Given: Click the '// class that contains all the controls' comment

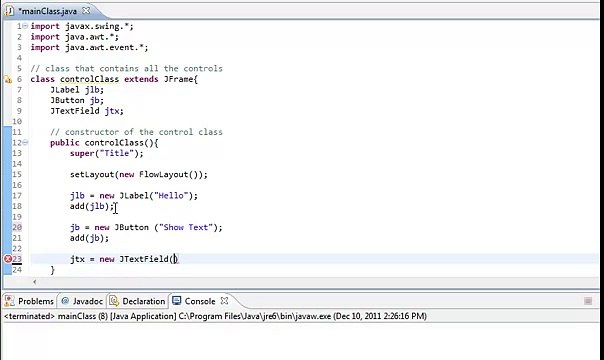Looking at the screenshot, I should pos(127,69).
